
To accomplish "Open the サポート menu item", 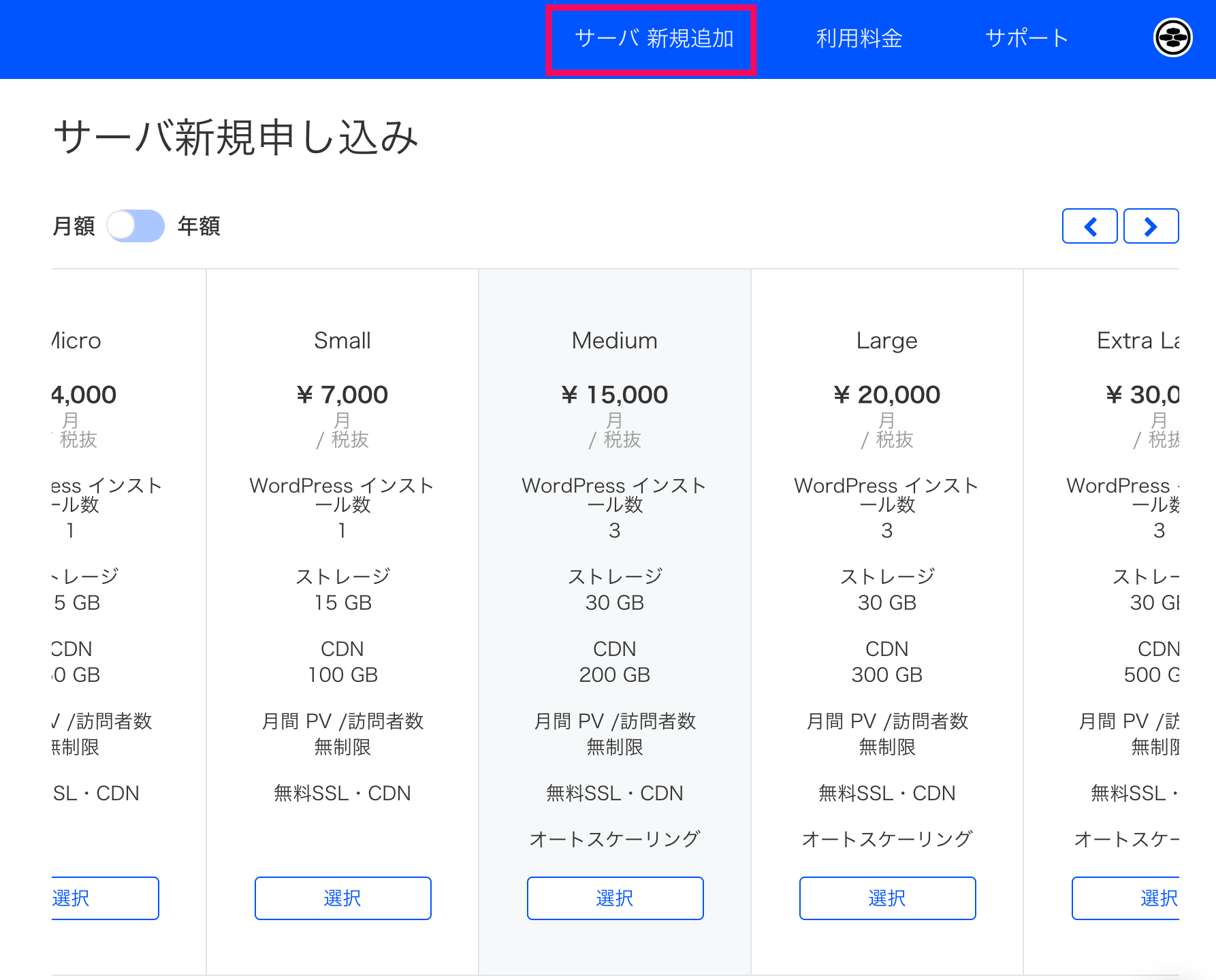I will point(1027,39).
